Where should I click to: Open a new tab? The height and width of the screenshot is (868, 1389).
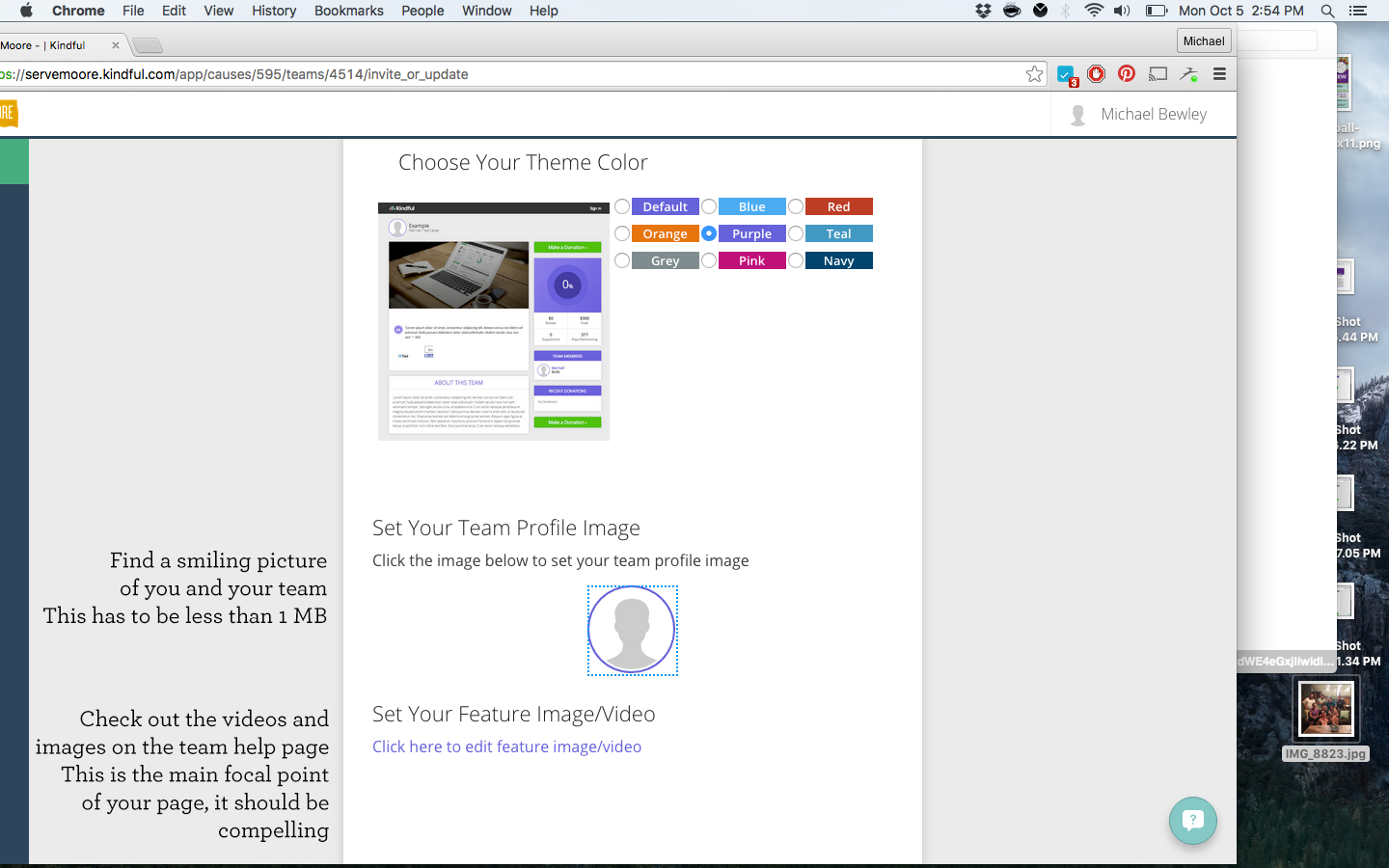click(147, 45)
